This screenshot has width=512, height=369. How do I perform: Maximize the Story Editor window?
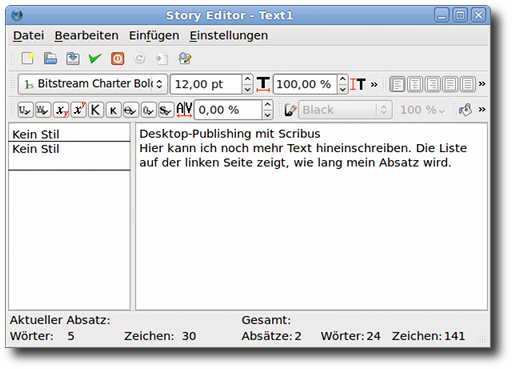tap(460, 15)
